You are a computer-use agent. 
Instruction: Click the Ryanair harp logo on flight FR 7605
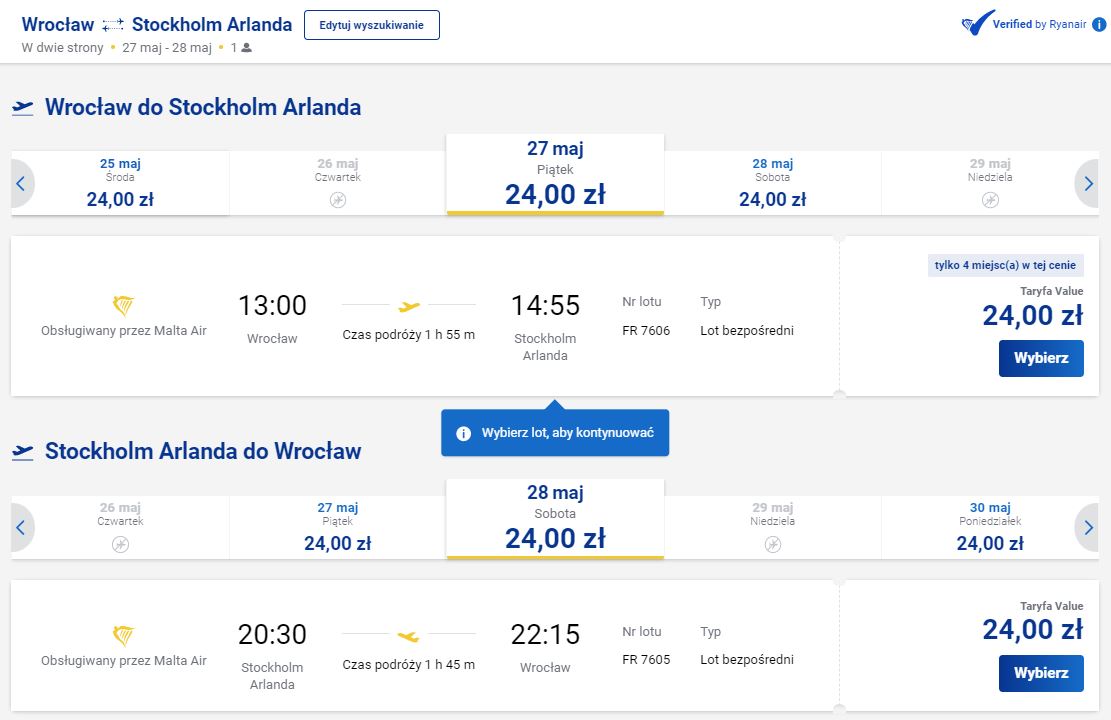123,636
